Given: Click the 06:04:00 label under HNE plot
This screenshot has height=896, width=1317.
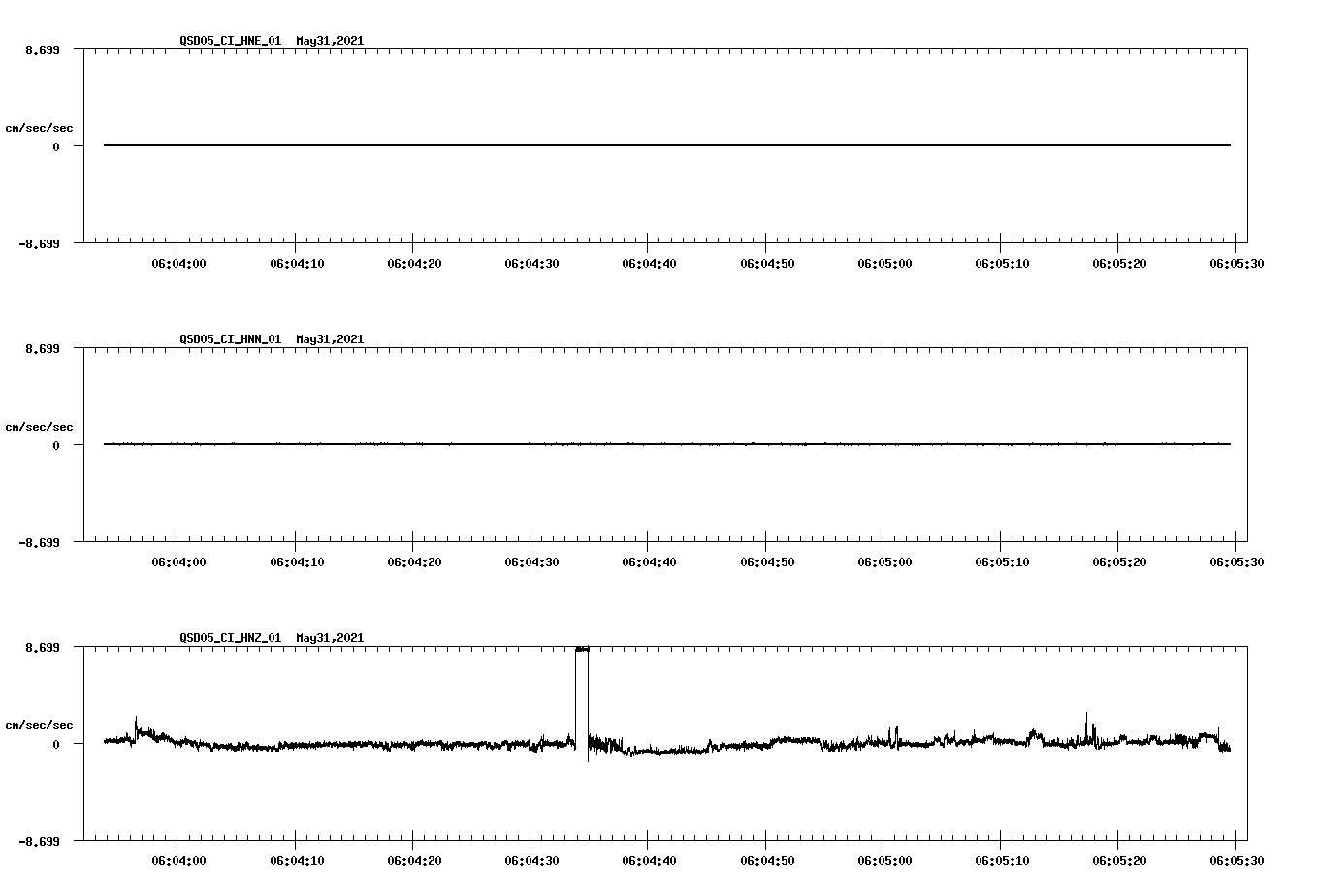Looking at the screenshot, I should (x=178, y=264).
